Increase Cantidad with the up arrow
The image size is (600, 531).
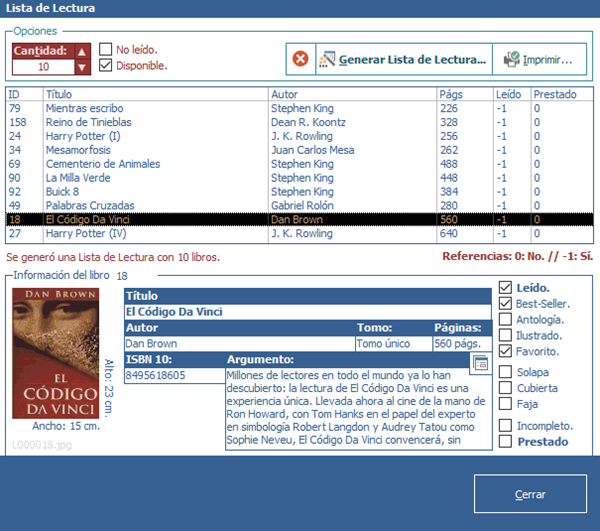coord(82,52)
